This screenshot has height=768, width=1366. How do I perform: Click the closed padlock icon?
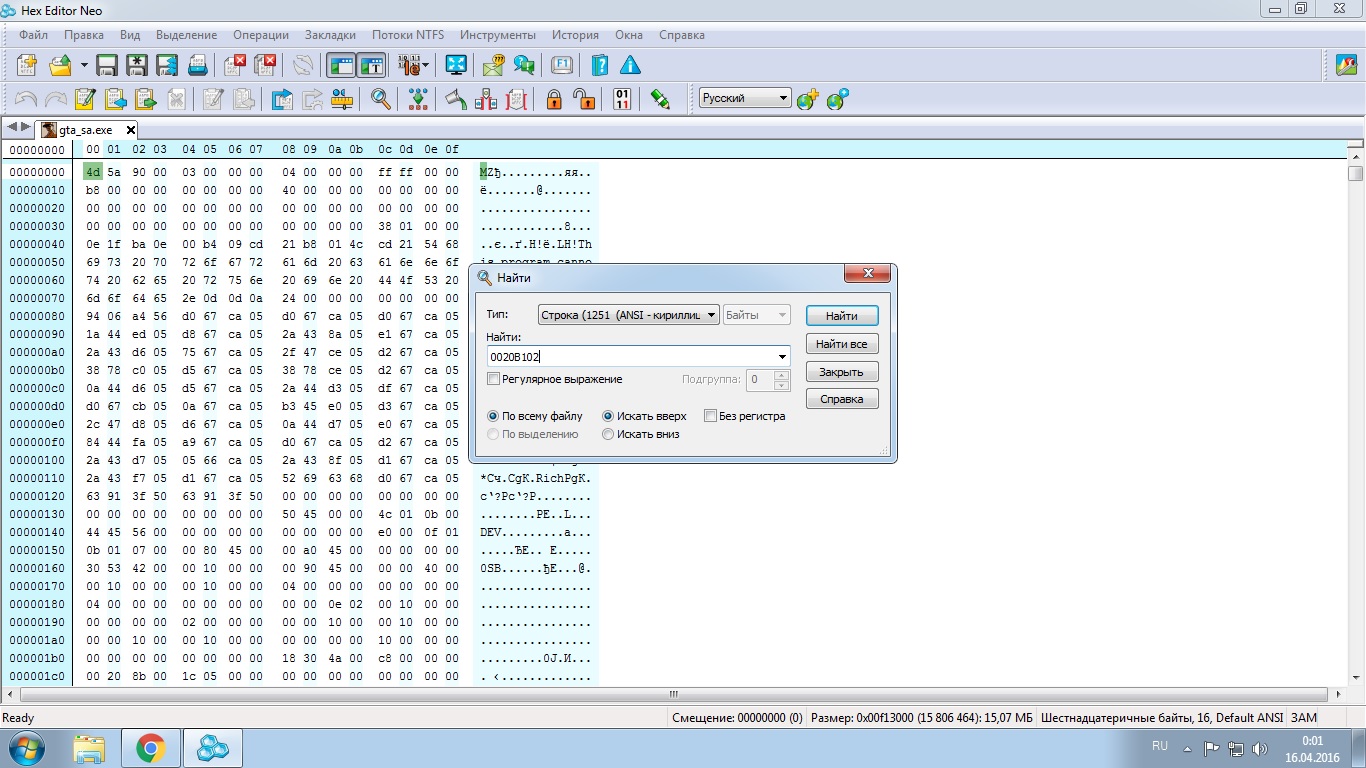[553, 99]
